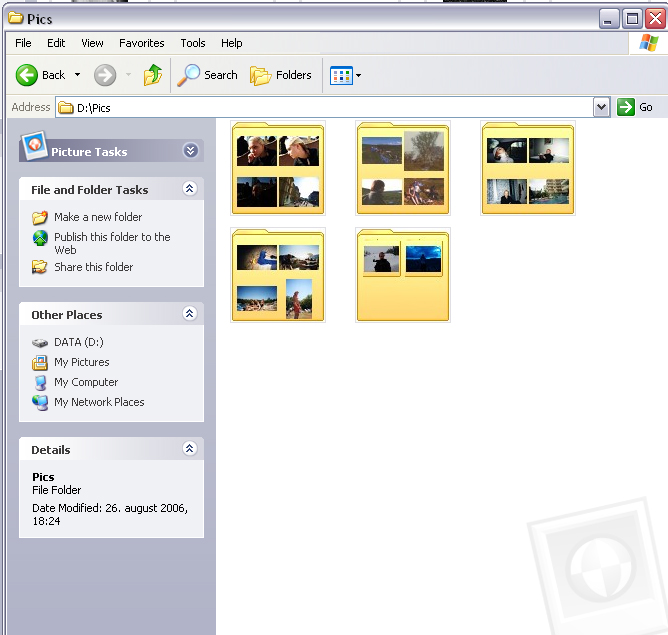Click the Windows flag logo
668x635 pixels.
(x=648, y=43)
